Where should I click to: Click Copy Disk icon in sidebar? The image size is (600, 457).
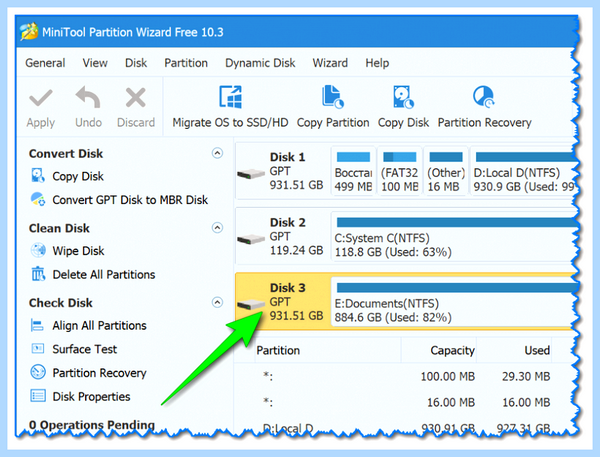38,176
